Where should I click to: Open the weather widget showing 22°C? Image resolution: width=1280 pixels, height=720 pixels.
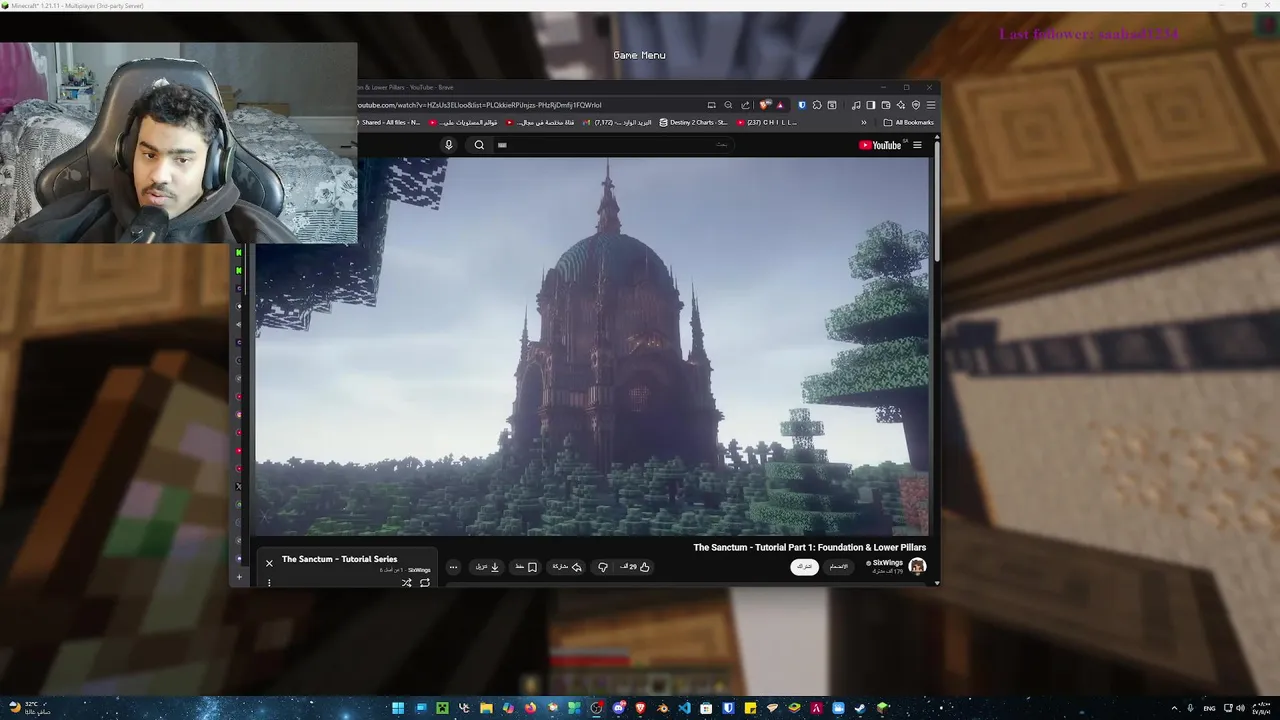(x=30, y=707)
